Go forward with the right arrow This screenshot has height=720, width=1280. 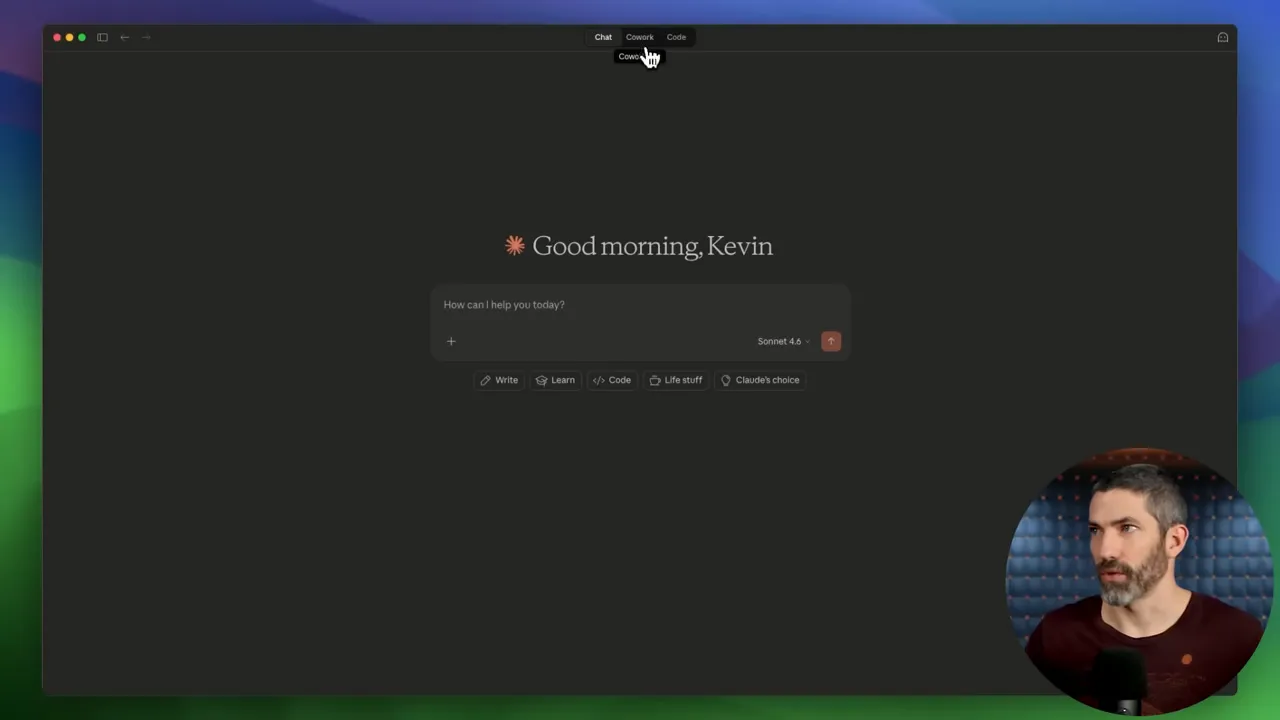point(146,37)
